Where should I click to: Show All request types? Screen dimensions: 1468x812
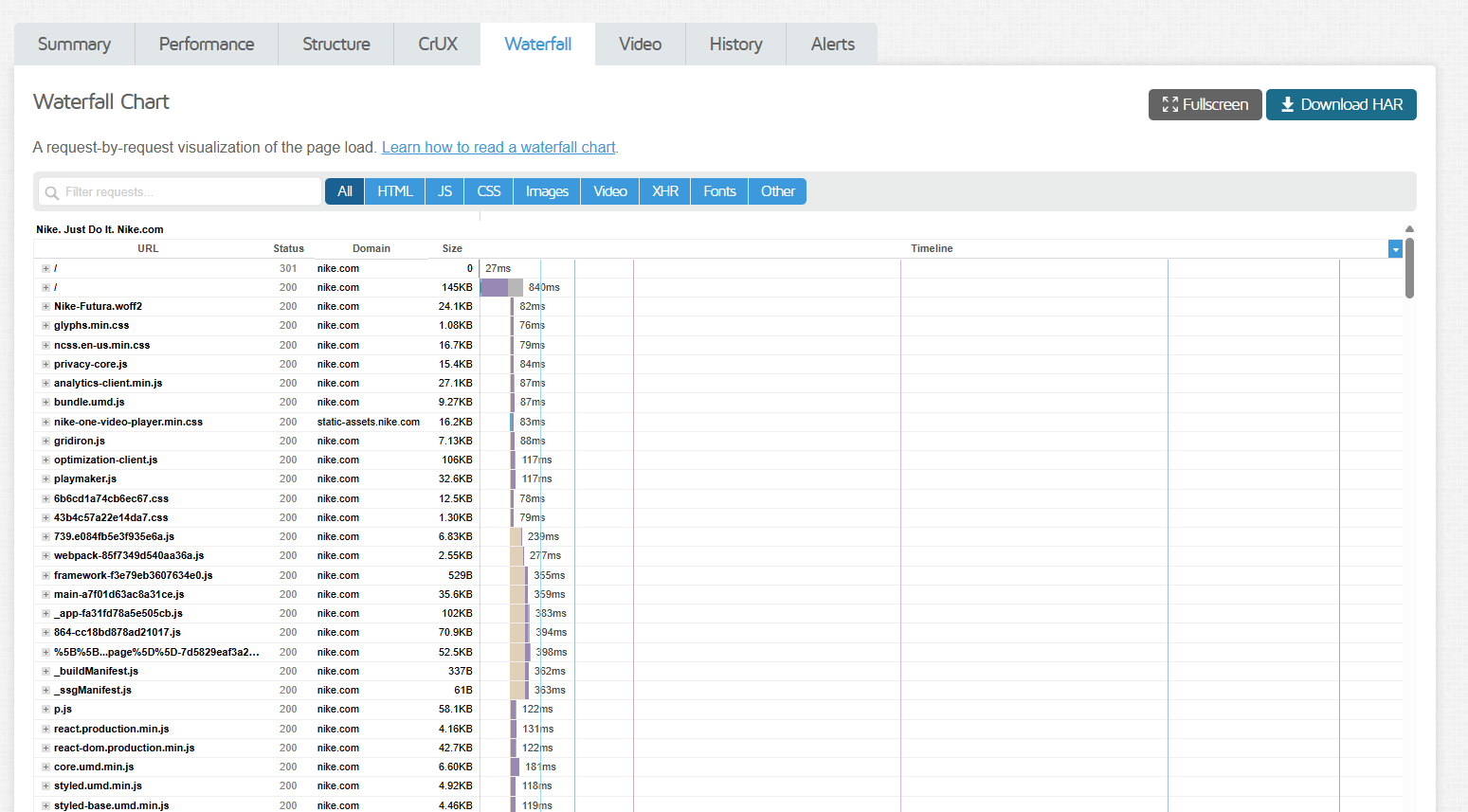point(345,191)
